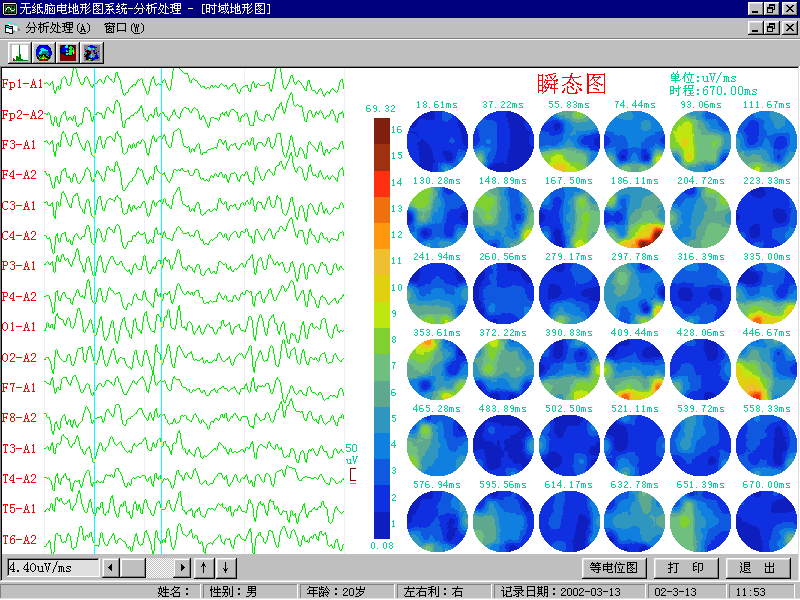
Task: Click the fourth multicolor map toolbar icon
Action: (x=91, y=53)
